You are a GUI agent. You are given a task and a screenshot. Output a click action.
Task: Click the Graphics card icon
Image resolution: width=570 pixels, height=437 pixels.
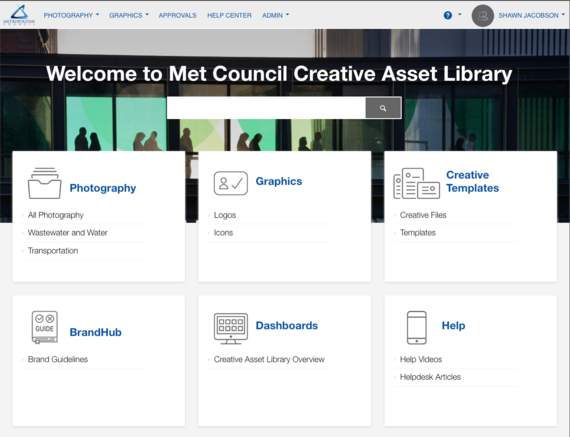231,183
